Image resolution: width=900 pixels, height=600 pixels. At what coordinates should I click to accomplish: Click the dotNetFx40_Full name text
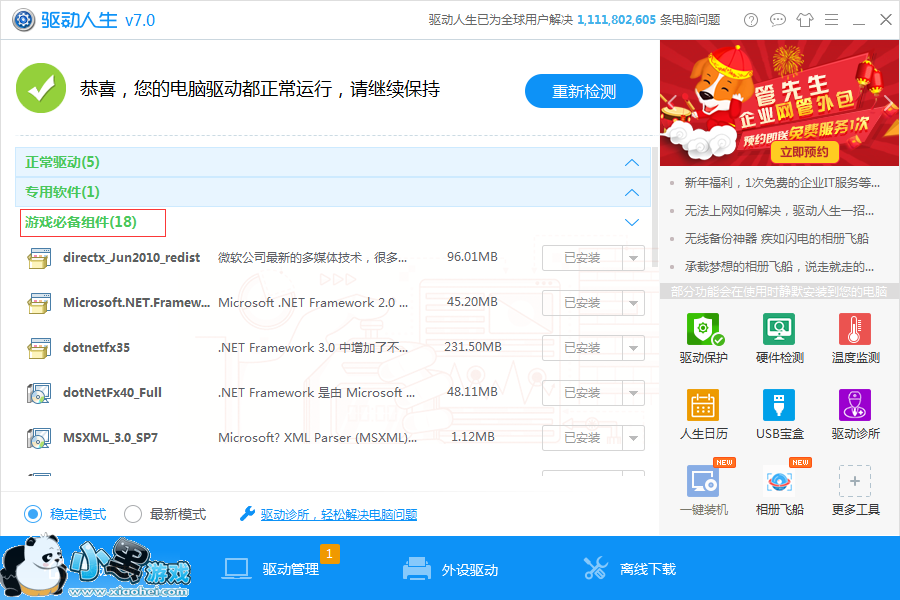(112, 393)
